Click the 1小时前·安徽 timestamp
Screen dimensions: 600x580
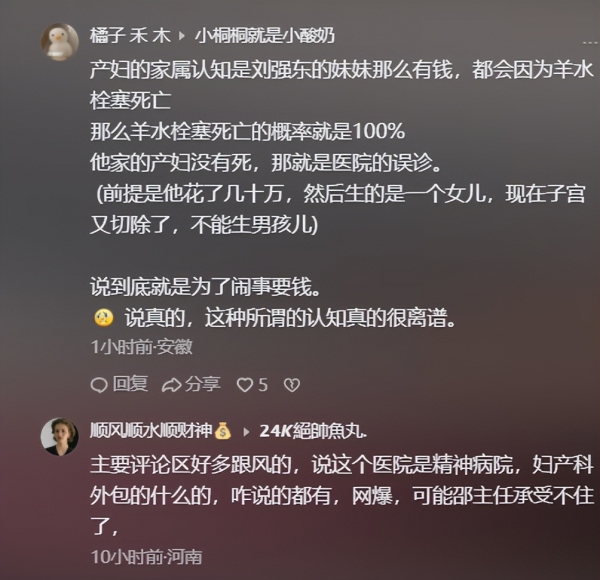click(x=142, y=347)
